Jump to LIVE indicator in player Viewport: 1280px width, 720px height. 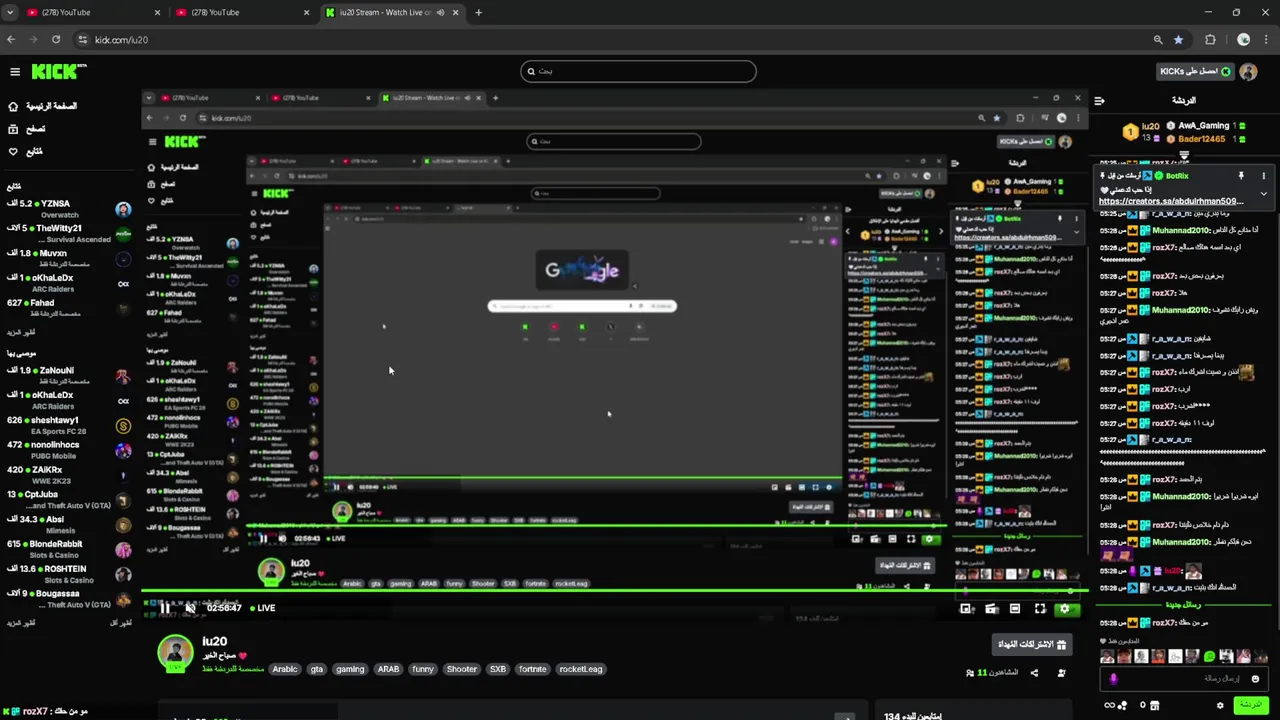[263, 608]
